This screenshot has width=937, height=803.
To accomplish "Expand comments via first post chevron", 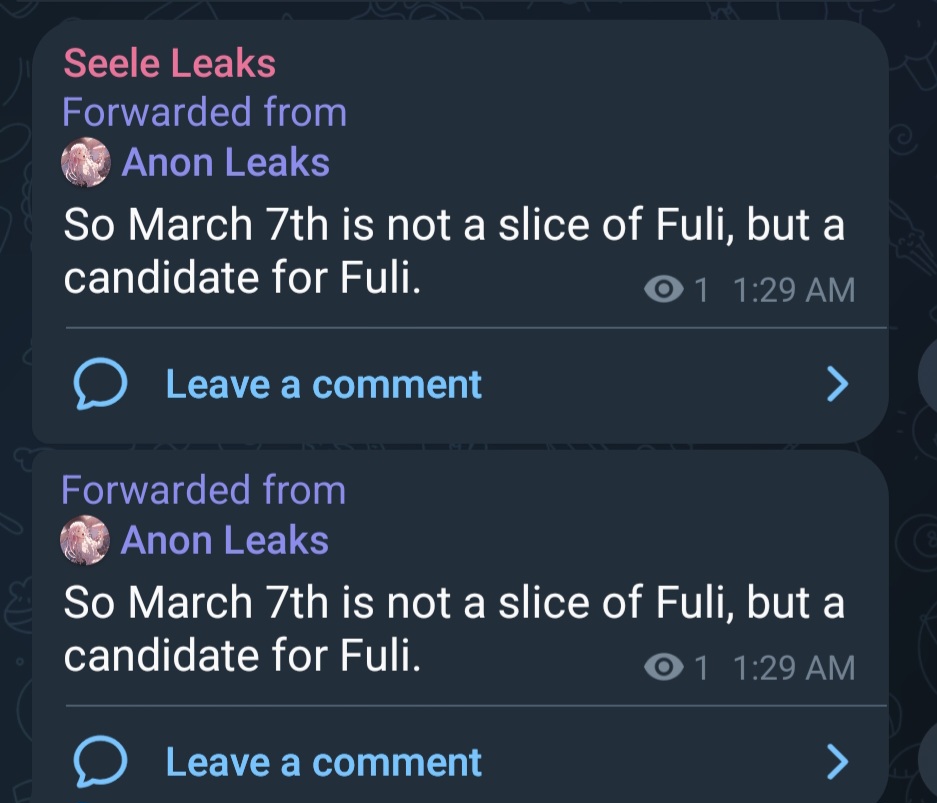I will pyautogui.click(x=837, y=384).
